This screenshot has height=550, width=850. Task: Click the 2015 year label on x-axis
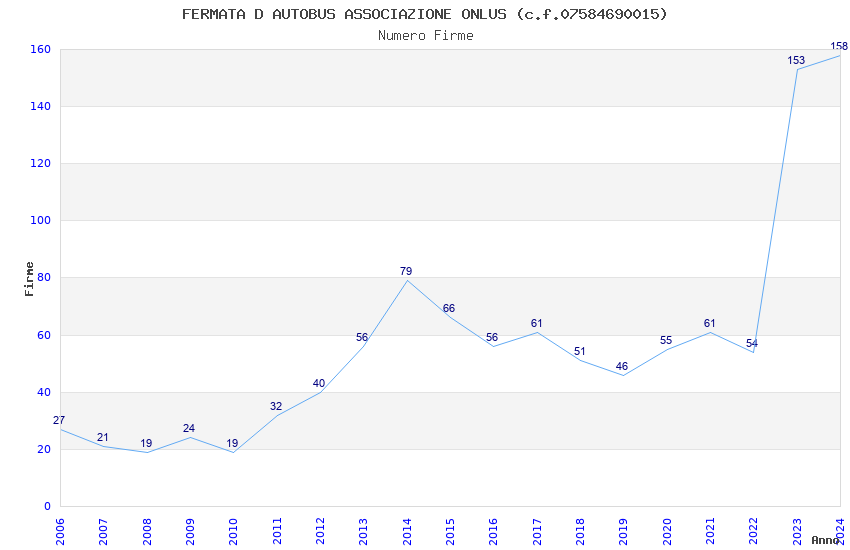[450, 531]
